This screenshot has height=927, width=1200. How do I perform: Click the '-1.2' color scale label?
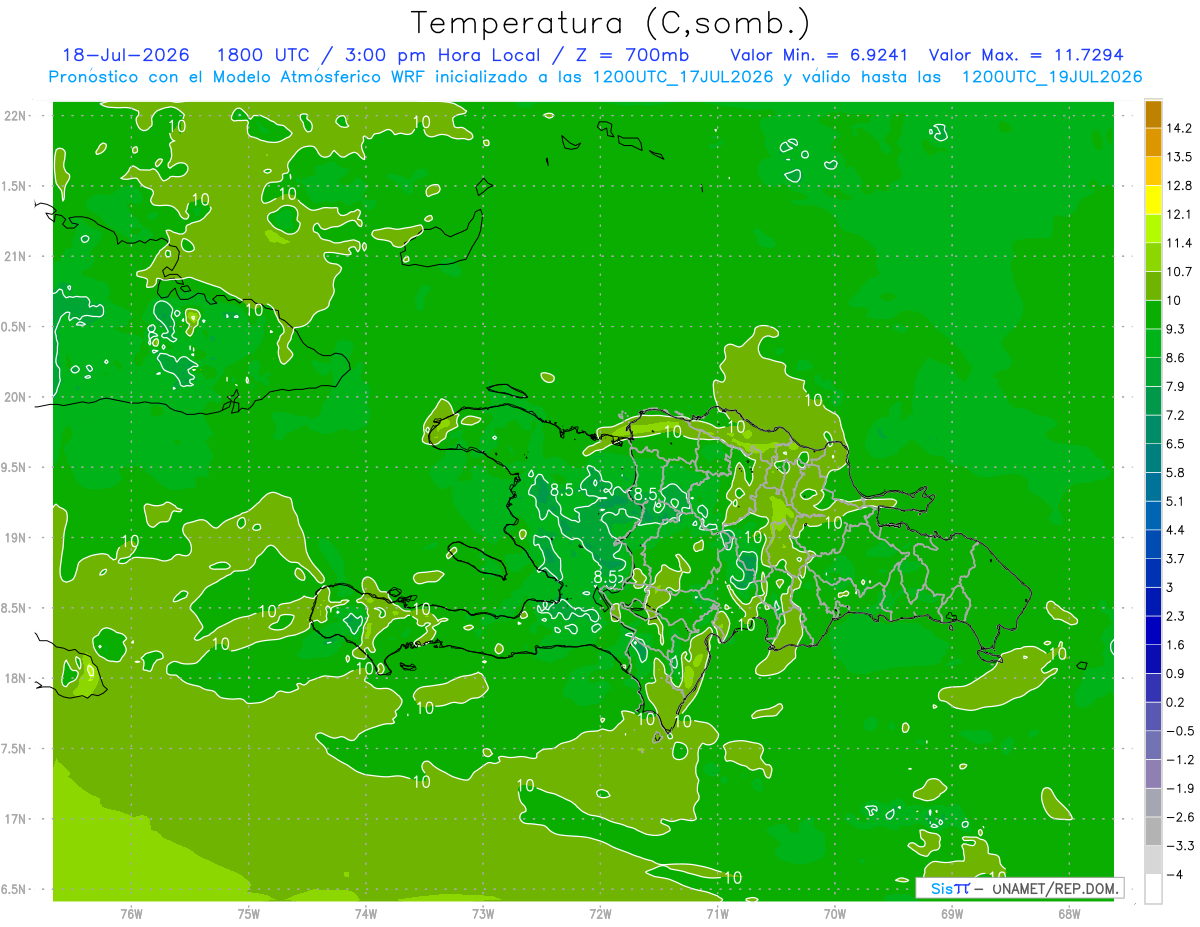tap(1180, 760)
